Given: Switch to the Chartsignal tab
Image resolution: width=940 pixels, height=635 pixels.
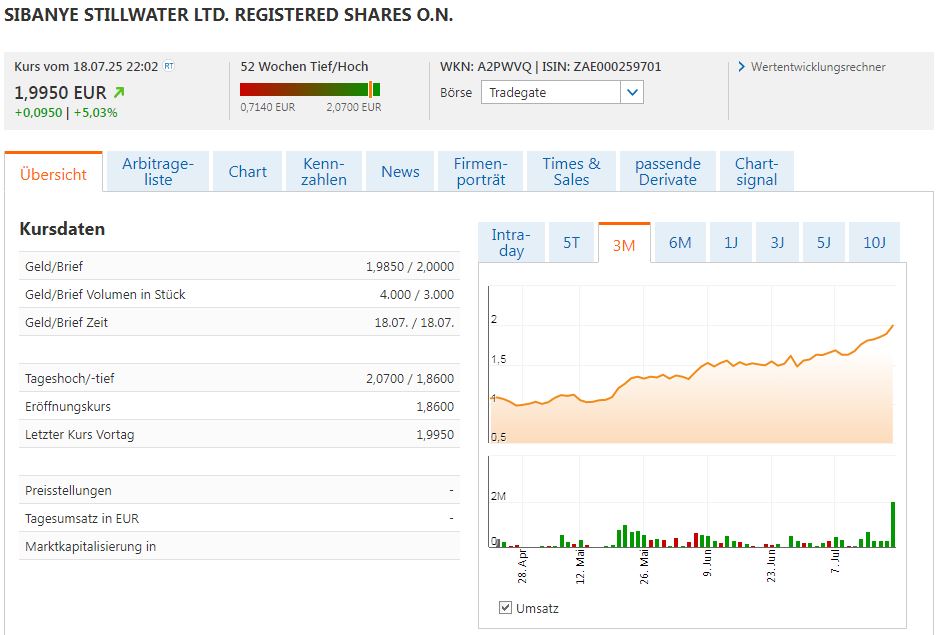Looking at the screenshot, I should coord(756,171).
